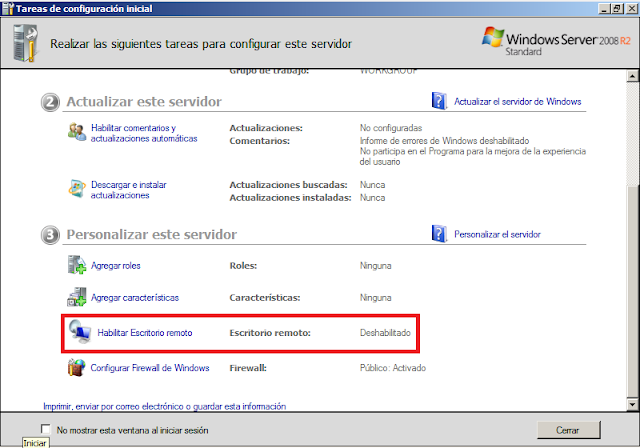Click the 'Deshabilitado' remote desktop status
The width and height of the screenshot is (640, 448).
[x=385, y=333]
